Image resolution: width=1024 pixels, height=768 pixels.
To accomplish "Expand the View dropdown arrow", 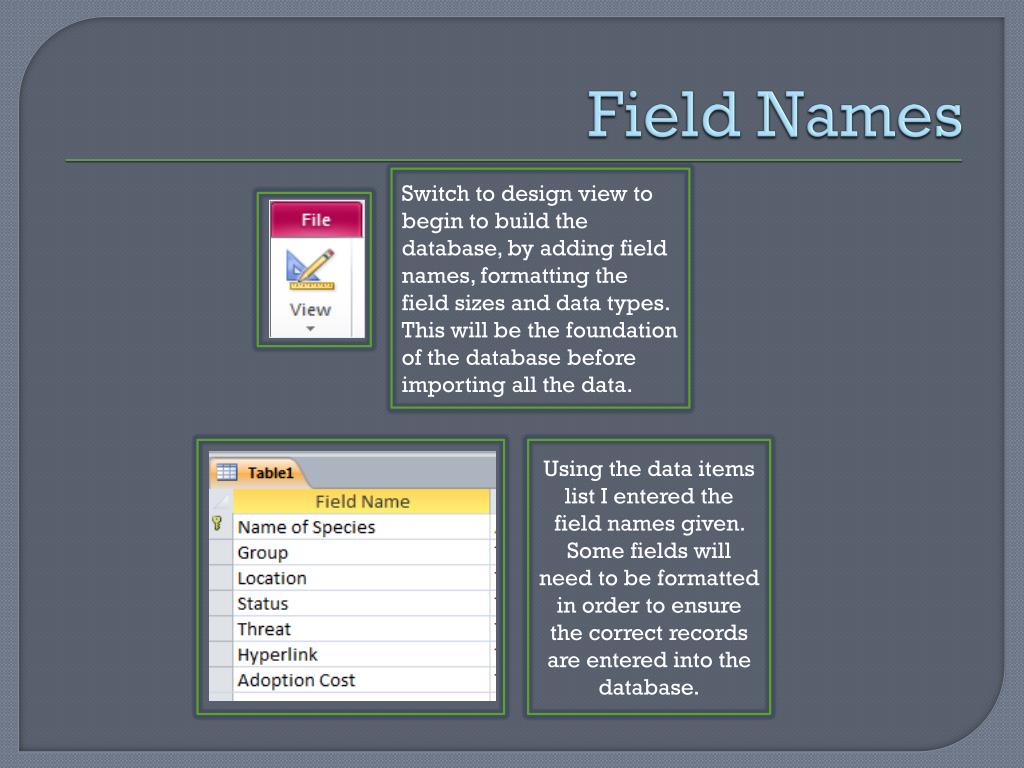I will point(310,328).
